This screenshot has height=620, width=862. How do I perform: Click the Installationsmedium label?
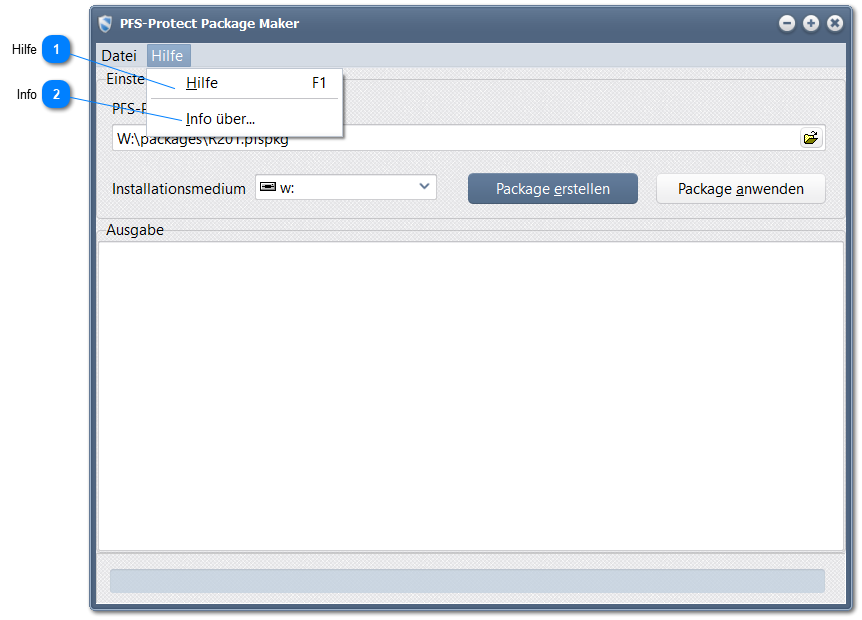(x=179, y=189)
